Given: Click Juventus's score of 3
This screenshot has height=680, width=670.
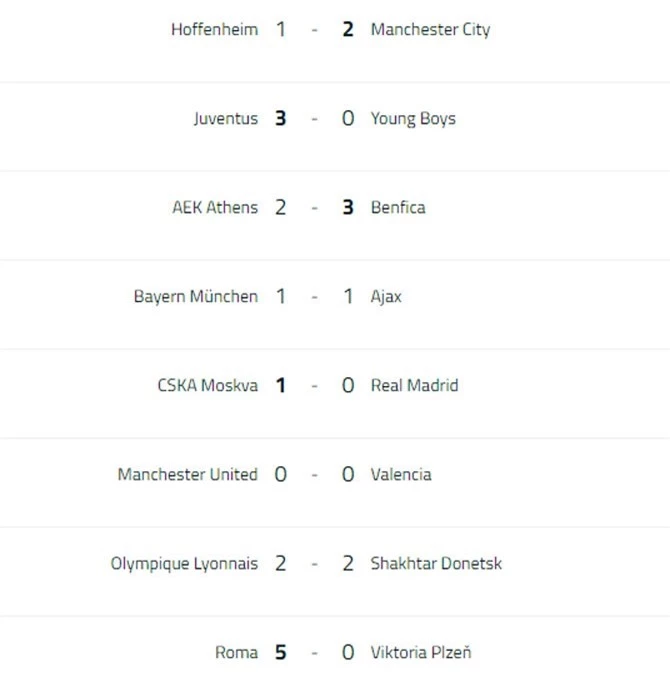Looking at the screenshot, I should tap(281, 118).
